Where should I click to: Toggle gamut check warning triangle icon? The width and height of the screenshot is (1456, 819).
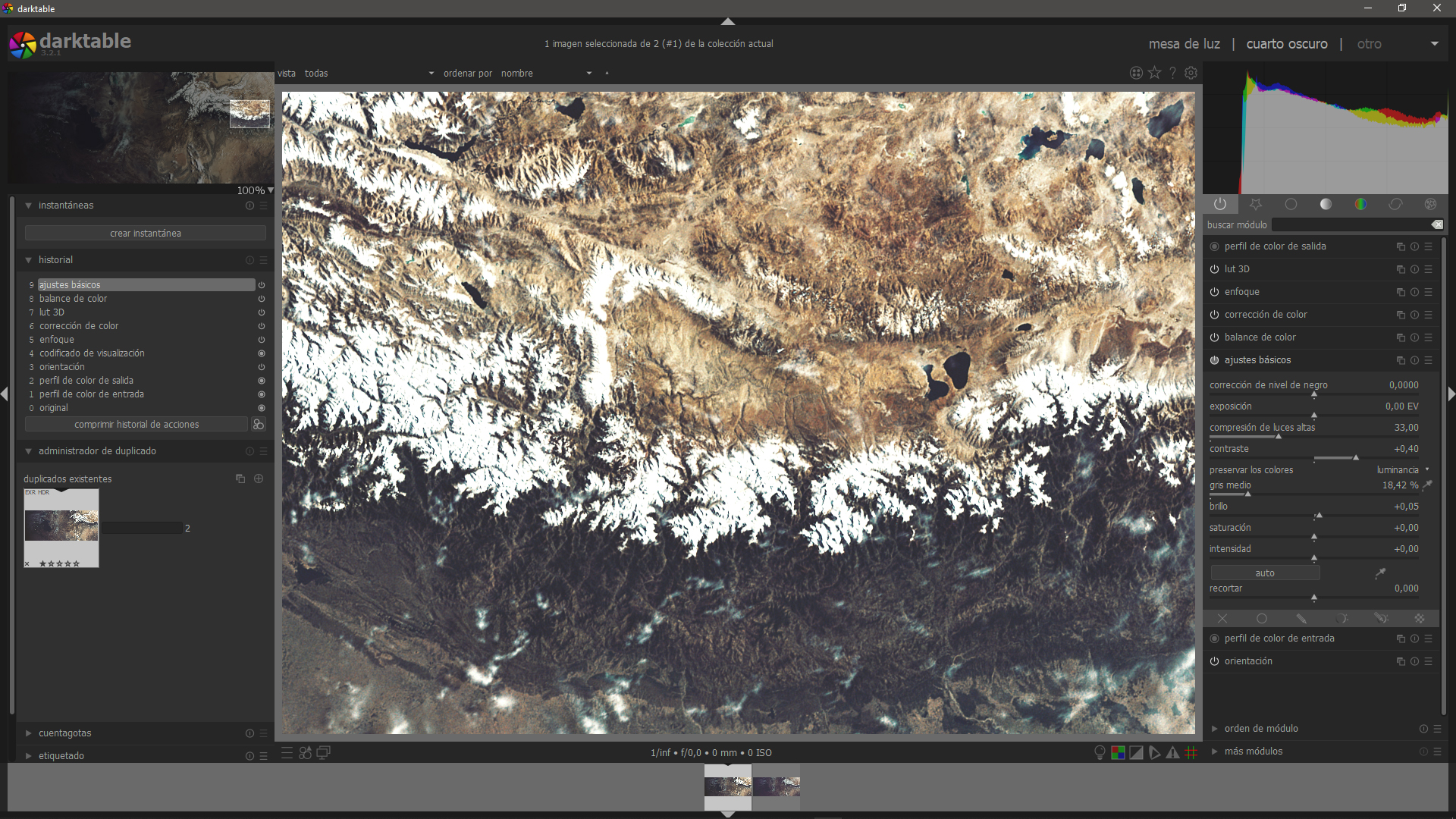(x=1172, y=753)
